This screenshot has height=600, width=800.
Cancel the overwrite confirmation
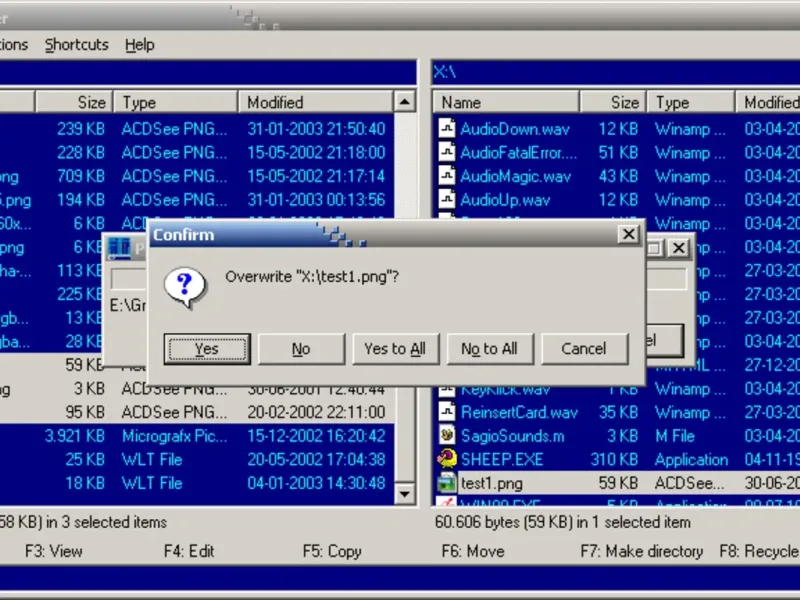tap(584, 349)
